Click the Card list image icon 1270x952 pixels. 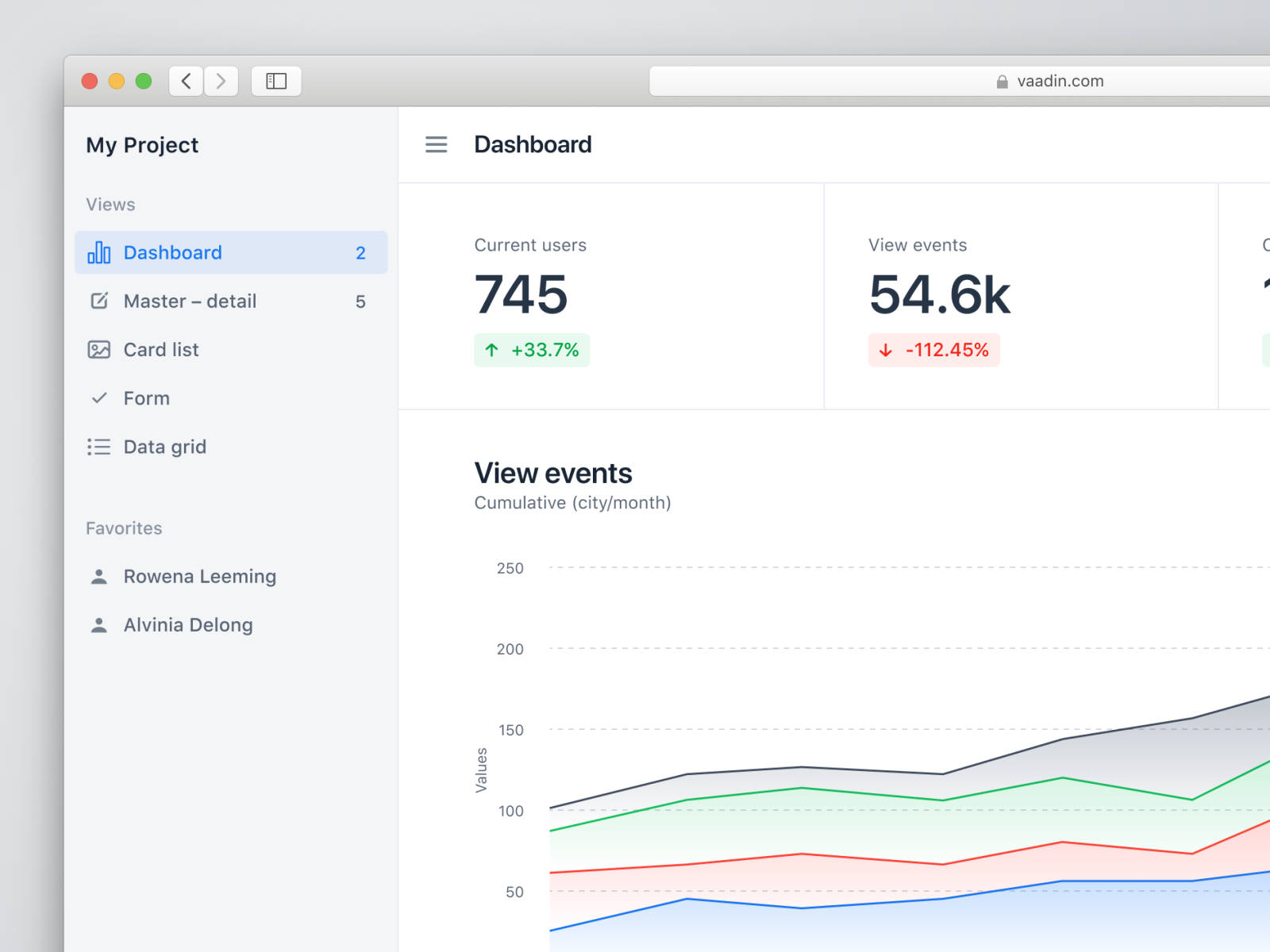99,350
